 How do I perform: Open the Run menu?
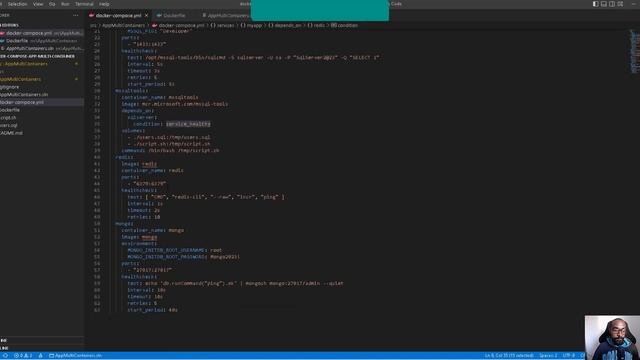point(65,4)
